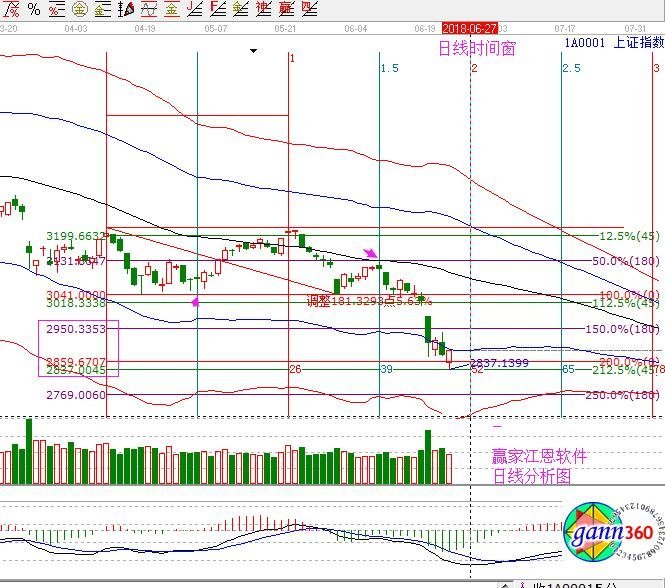Viewport: 665px width, 588px height.
Task: Click the 2837.1399 price annotation
Action: (500, 363)
